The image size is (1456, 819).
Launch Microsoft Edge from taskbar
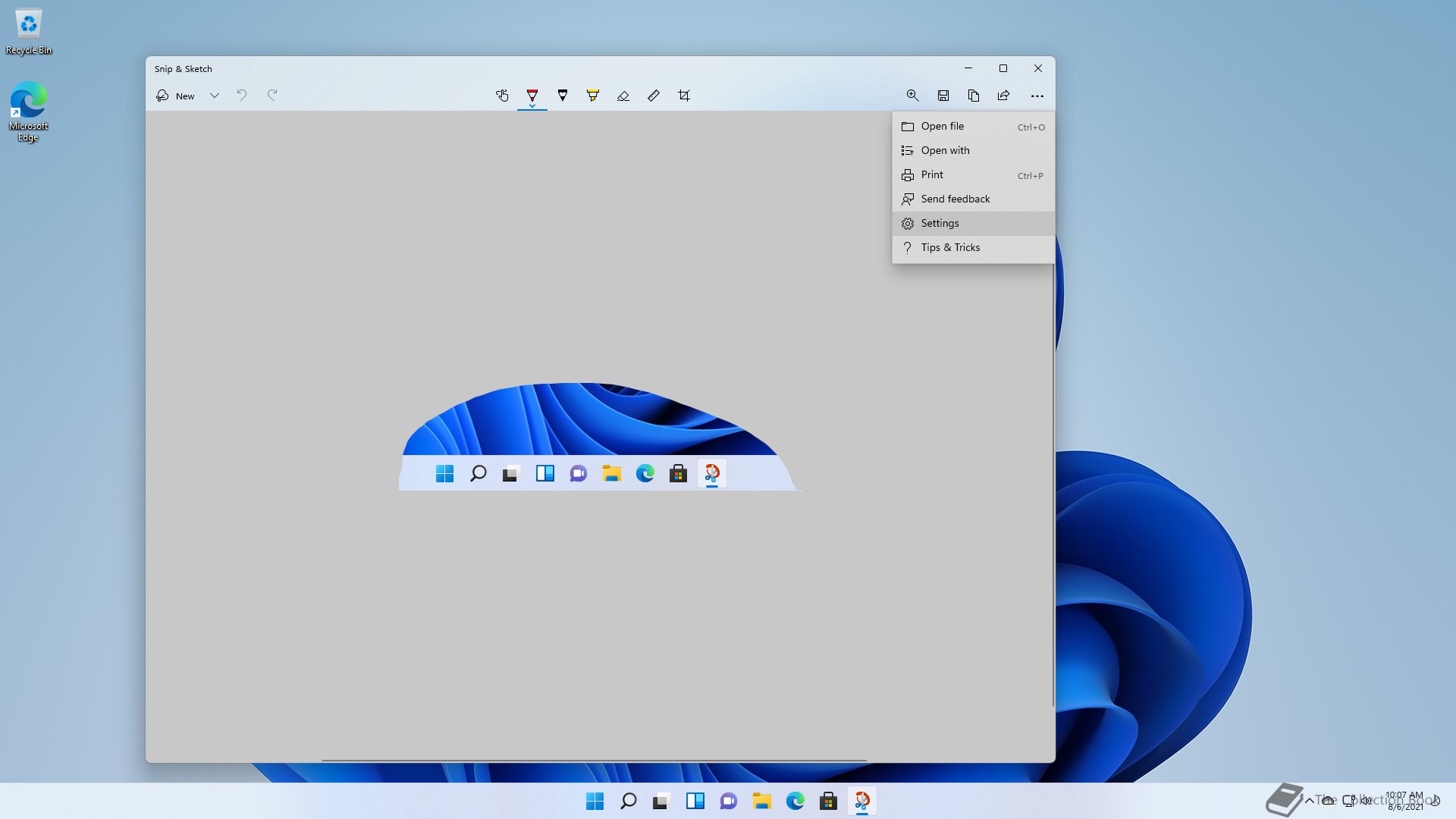[x=795, y=801]
